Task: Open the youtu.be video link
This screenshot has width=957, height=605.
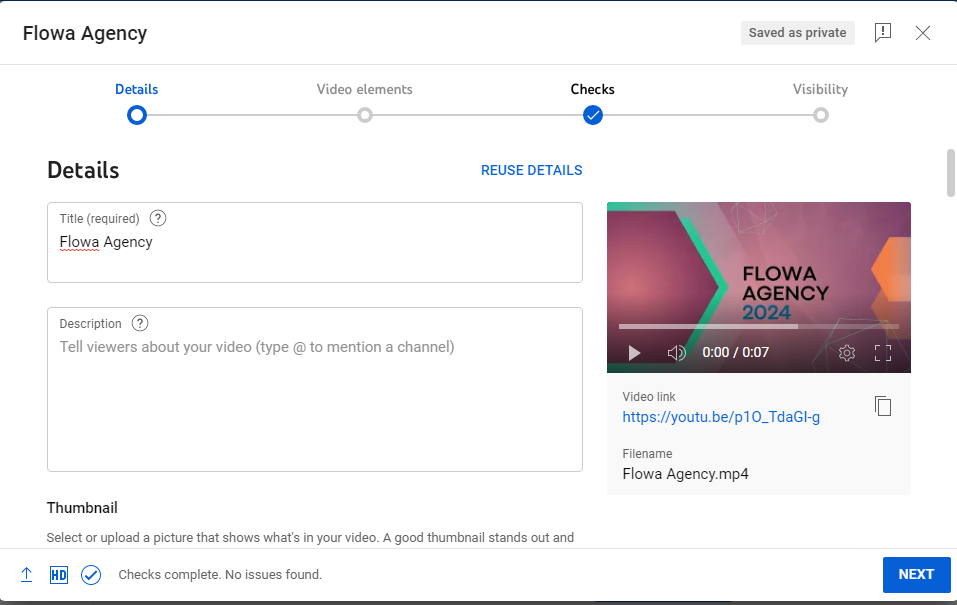Action: coord(720,416)
